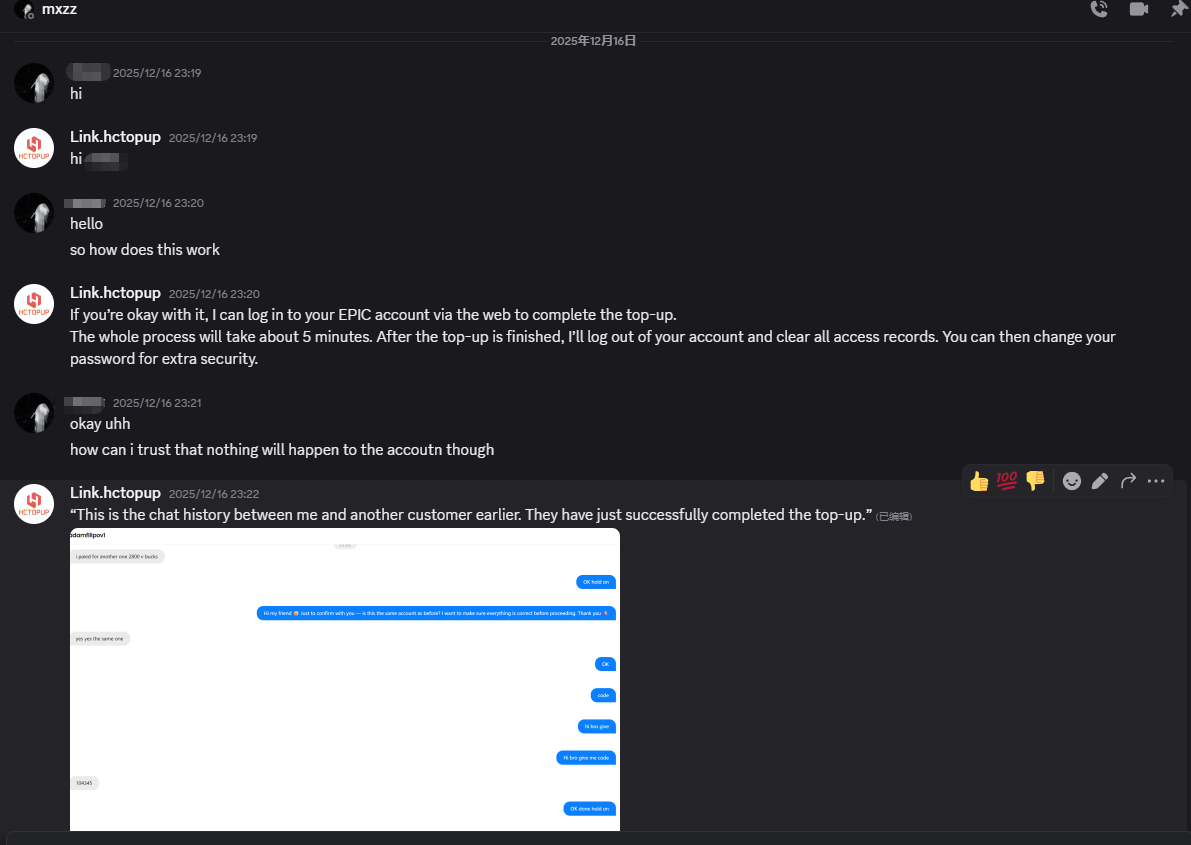The width and height of the screenshot is (1191, 845).
Task: Click Link.hctopup username on the 23:22 message
Action: (115, 493)
